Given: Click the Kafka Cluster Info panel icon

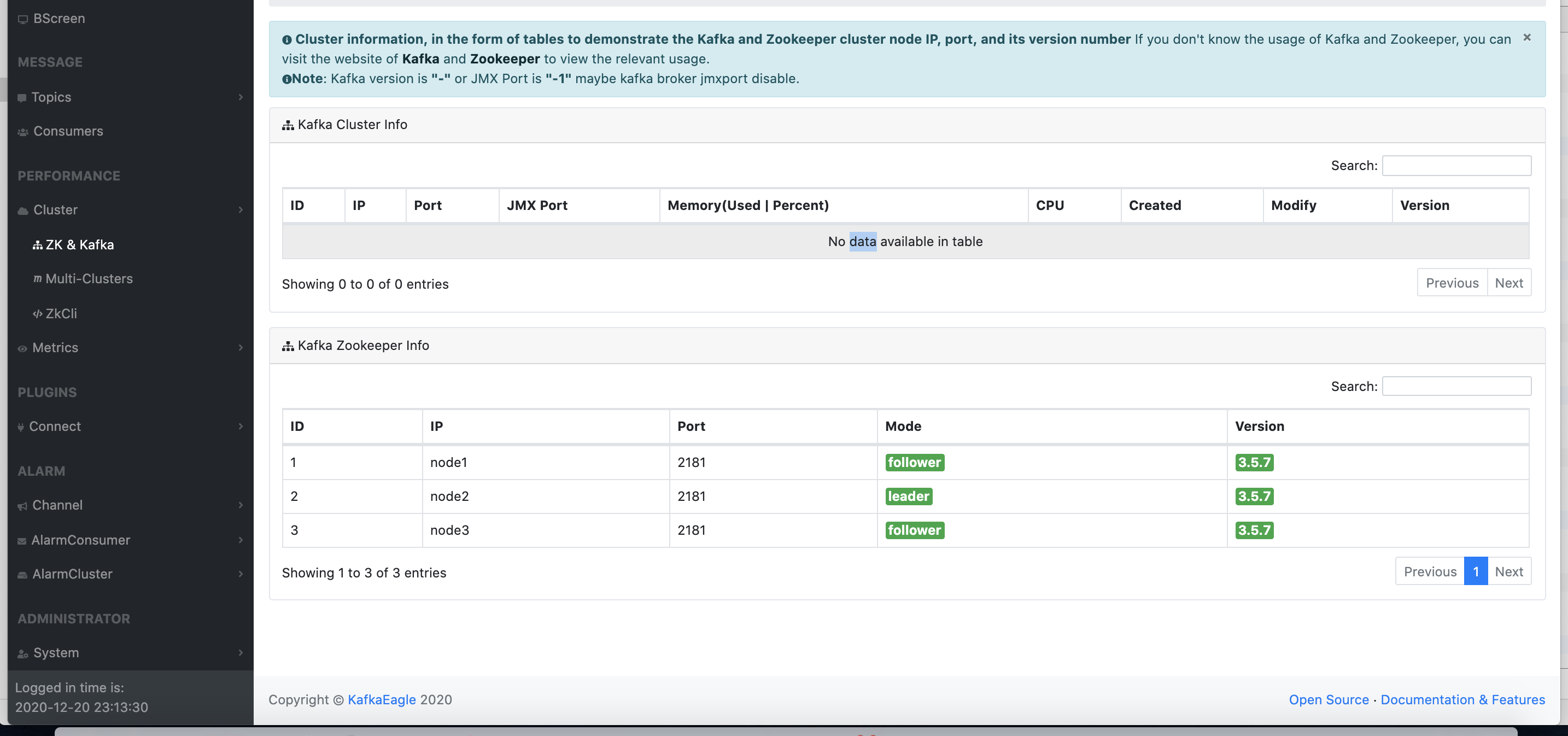Looking at the screenshot, I should (x=288, y=124).
